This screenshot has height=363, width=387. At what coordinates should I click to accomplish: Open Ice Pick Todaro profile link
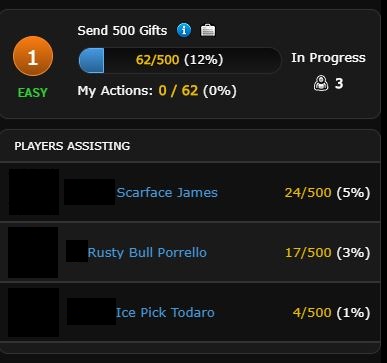[165, 313]
